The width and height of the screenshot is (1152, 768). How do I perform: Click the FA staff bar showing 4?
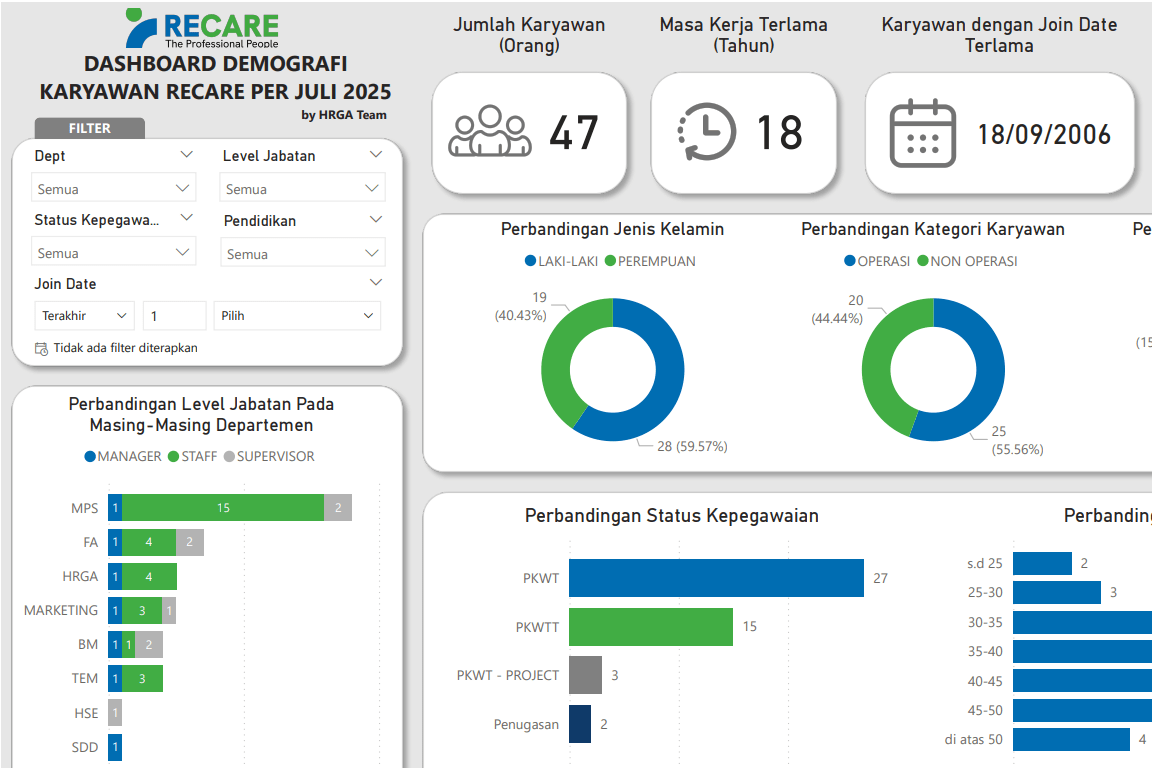pos(148,542)
